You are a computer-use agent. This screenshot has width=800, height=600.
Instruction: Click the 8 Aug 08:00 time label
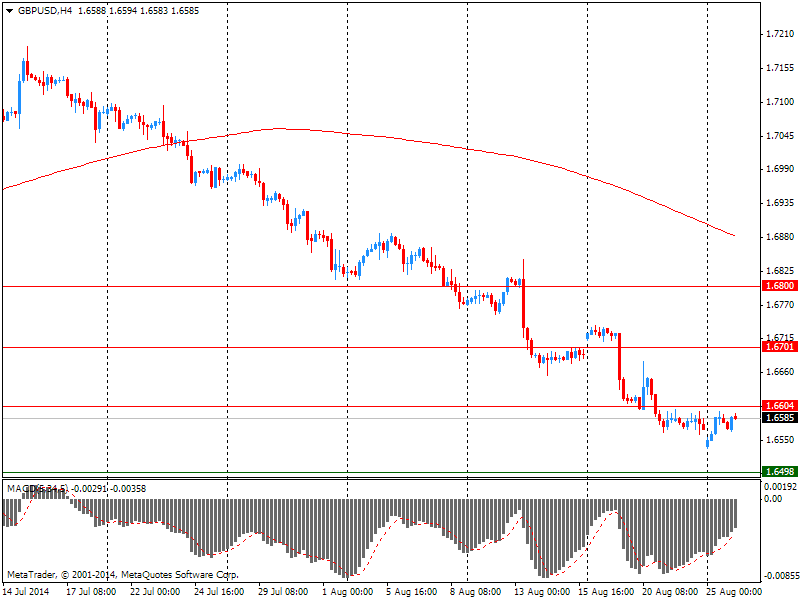[x=476, y=592]
